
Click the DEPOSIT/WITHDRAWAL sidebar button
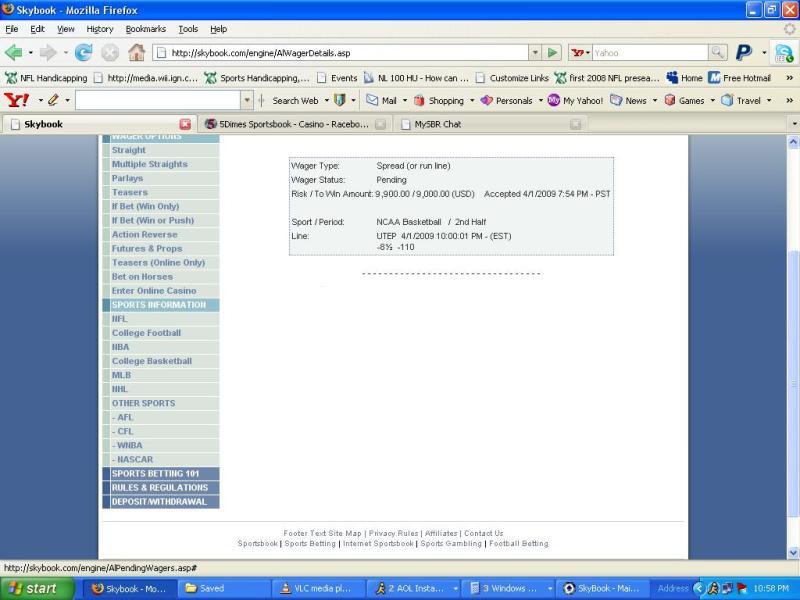(159, 502)
